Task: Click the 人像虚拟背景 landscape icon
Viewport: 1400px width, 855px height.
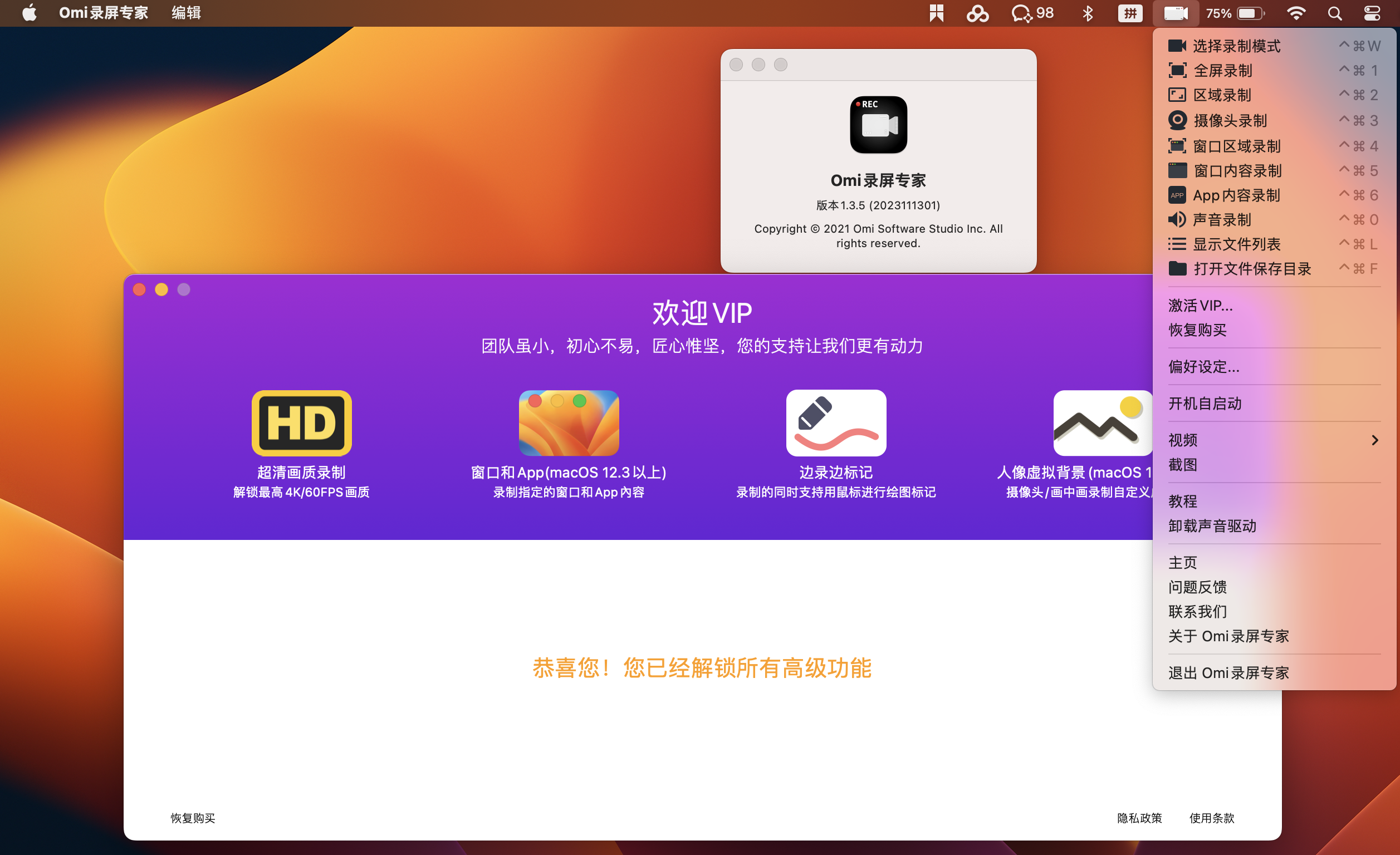Action: tap(1103, 423)
